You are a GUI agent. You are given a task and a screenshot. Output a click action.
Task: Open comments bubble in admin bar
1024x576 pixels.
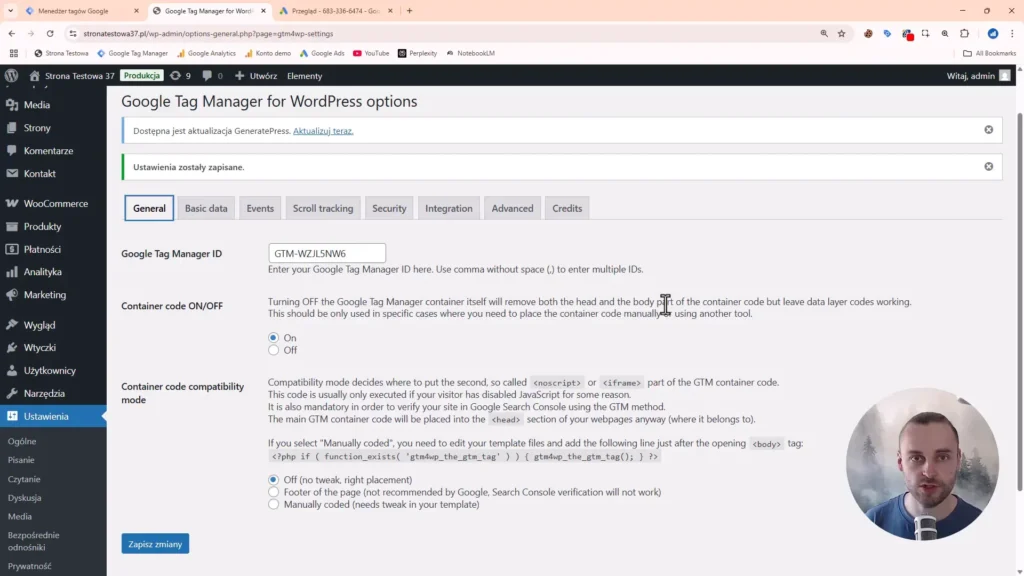pyautogui.click(x=212, y=76)
